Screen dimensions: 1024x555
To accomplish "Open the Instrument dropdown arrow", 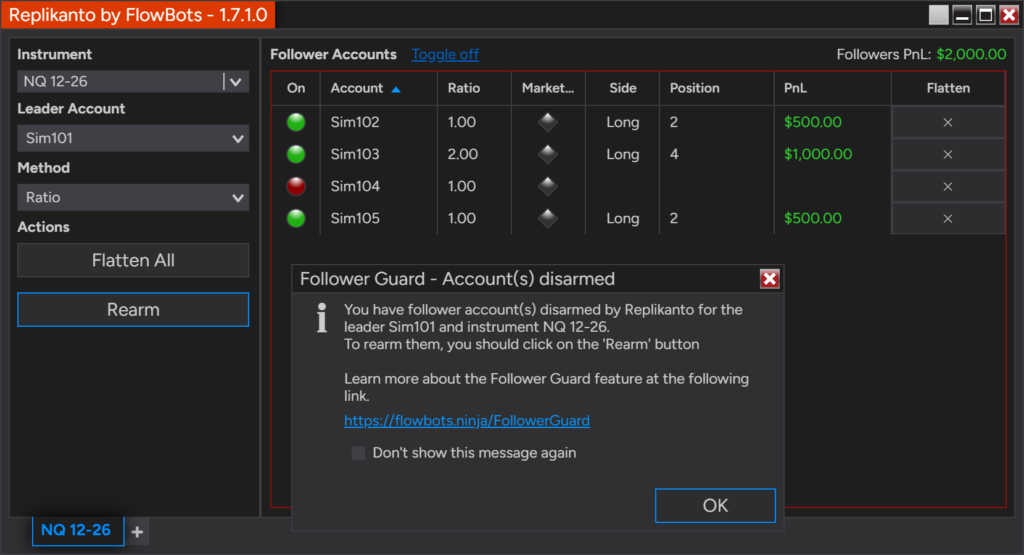I will pyautogui.click(x=236, y=82).
